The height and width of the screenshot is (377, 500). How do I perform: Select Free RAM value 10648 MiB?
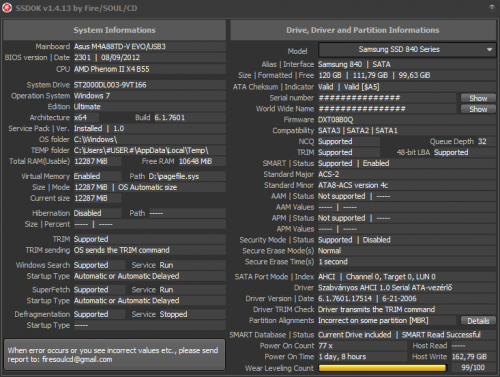tap(195, 161)
